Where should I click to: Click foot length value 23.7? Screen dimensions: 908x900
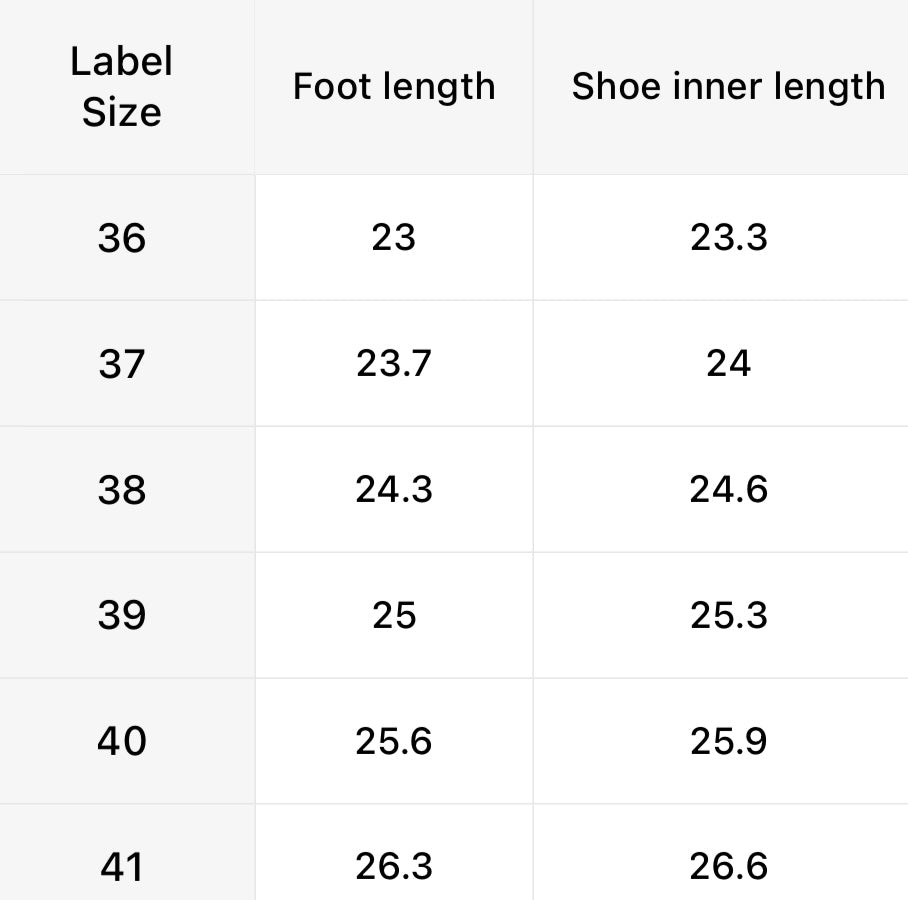click(394, 364)
